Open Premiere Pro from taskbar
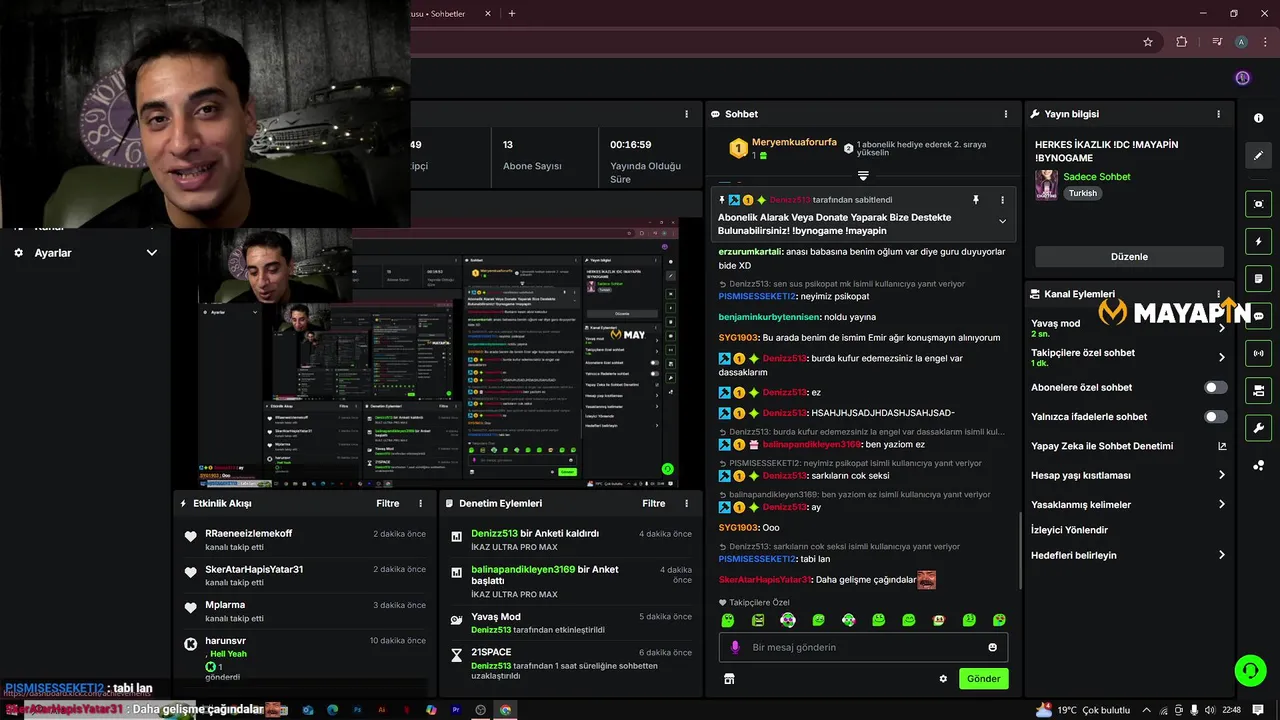Screen dimensions: 1280x720 pyautogui.click(x=456, y=710)
